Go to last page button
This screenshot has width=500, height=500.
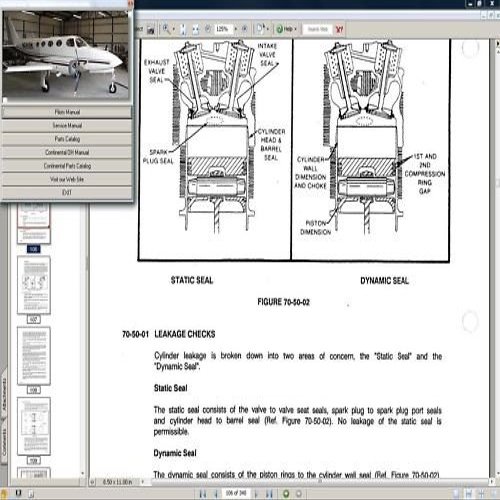(x=269, y=493)
